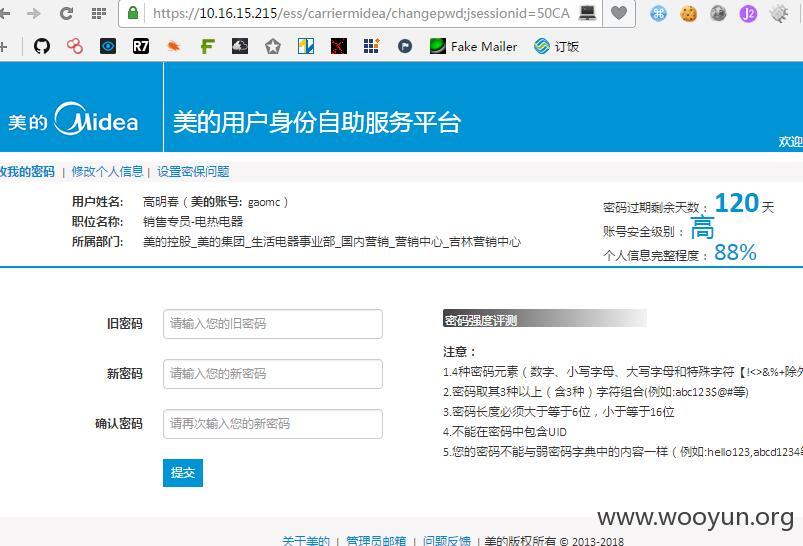803x546 pixels.
Task: Open the blue and yellow square bookmark
Action: click(306, 47)
